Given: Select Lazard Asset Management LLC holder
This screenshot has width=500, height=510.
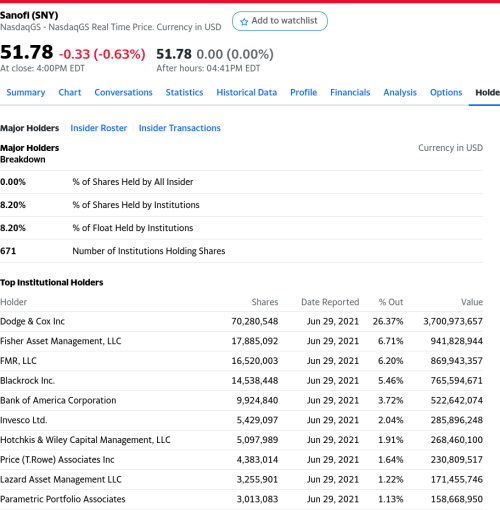Looking at the screenshot, I should coord(61,479).
